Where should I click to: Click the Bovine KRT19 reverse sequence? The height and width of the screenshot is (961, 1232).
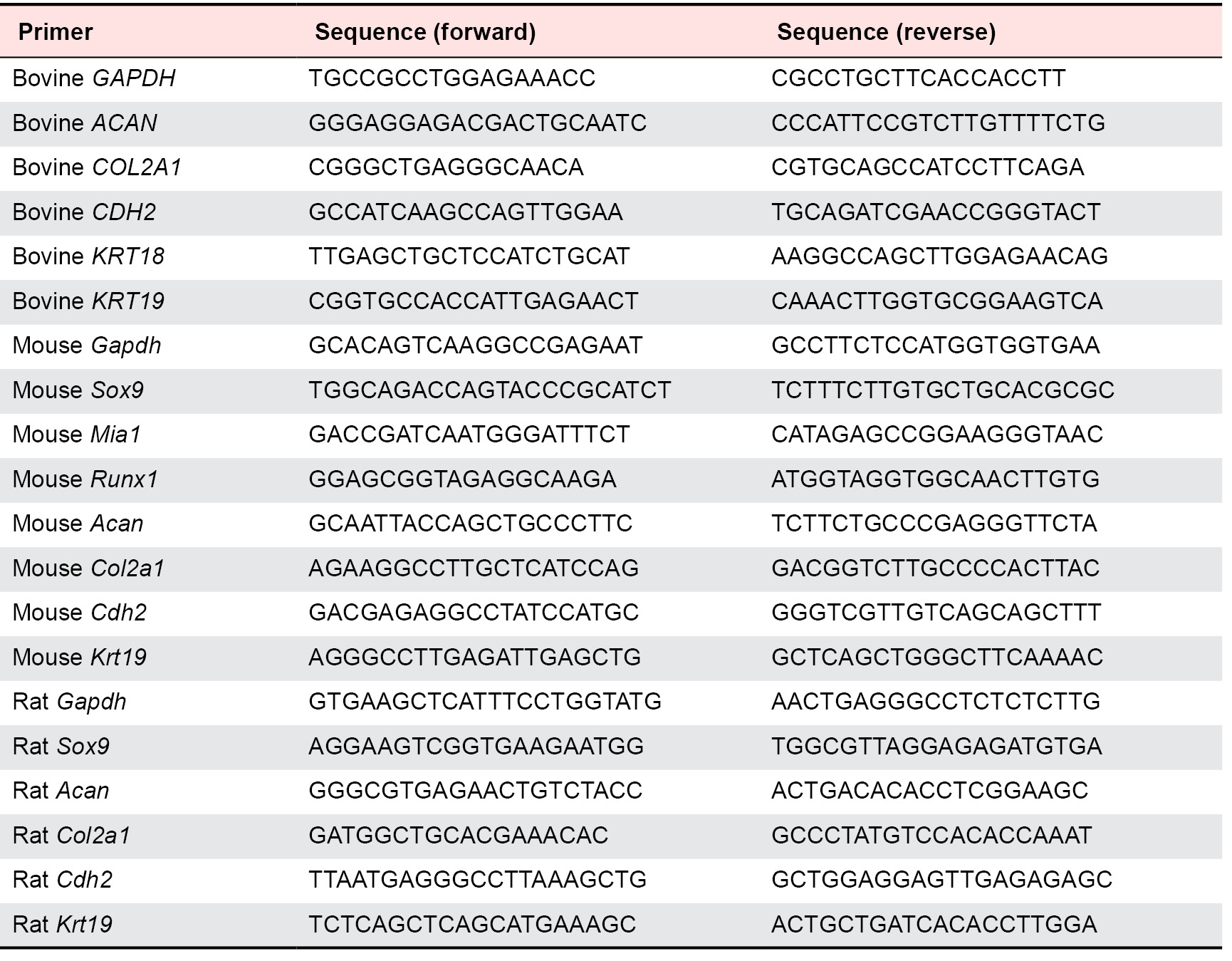(936, 301)
